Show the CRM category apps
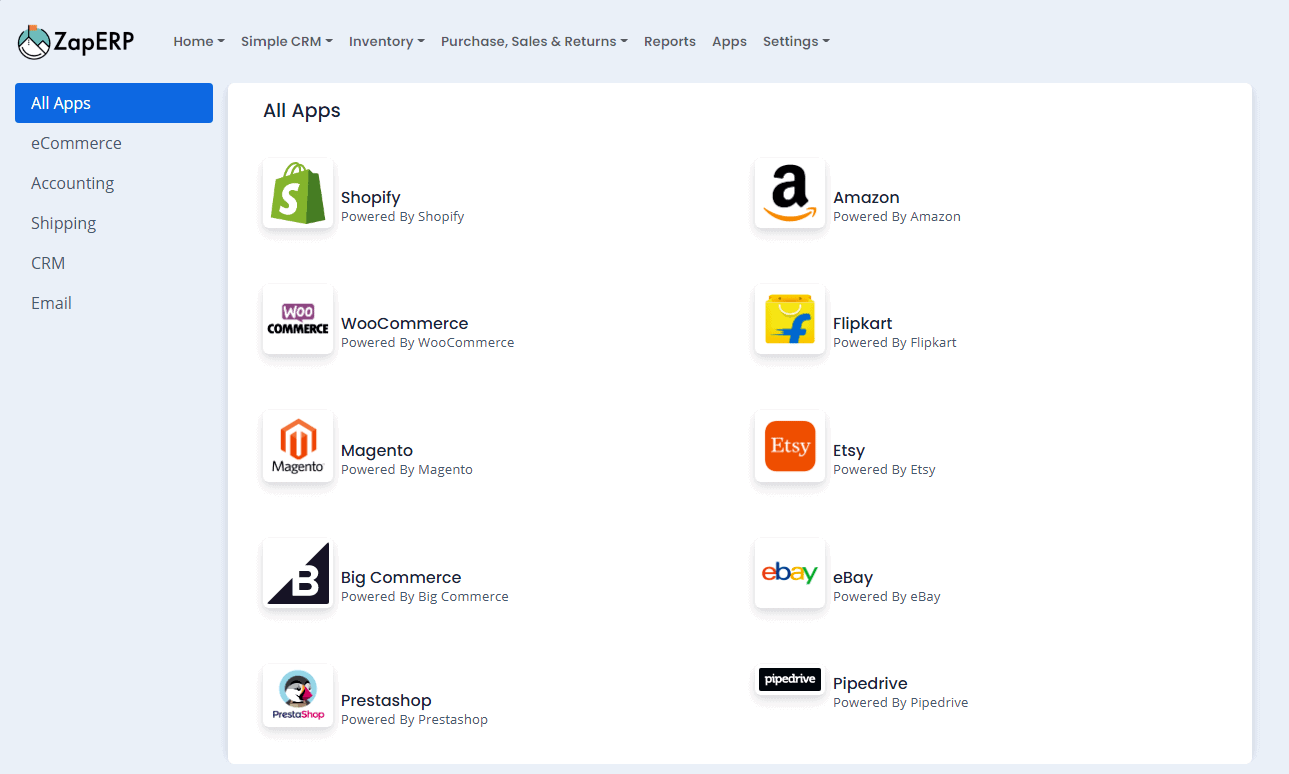The image size is (1289, 774). pyautogui.click(x=114, y=263)
